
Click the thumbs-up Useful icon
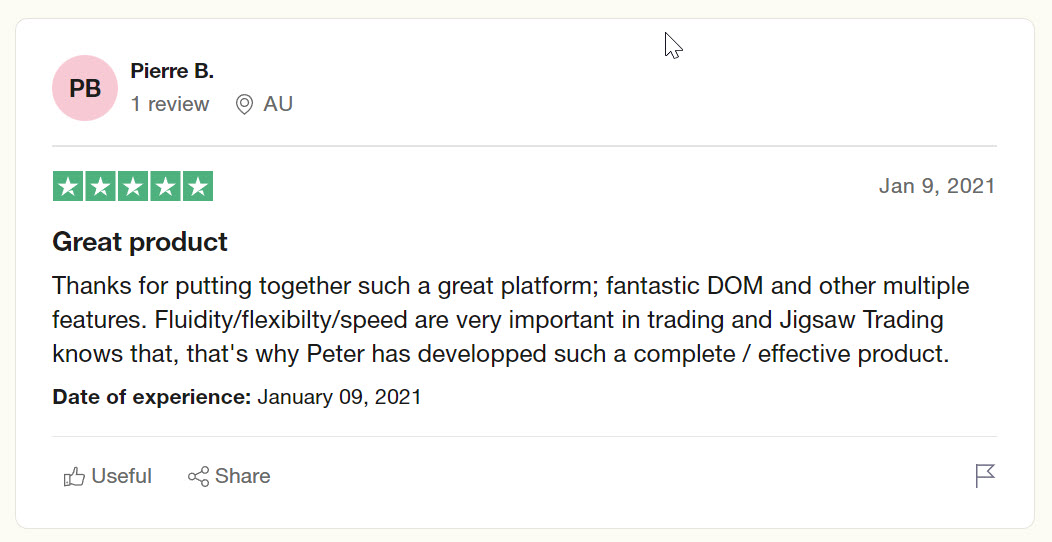coord(74,476)
